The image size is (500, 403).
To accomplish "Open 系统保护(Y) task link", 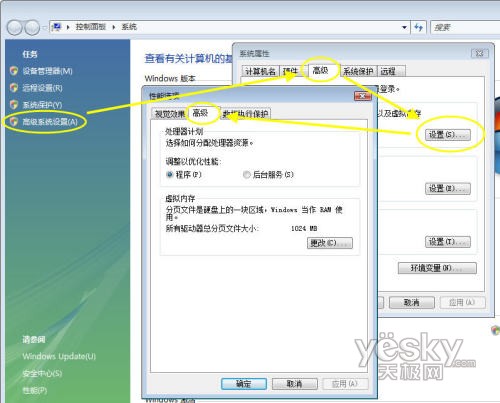I will point(42,105).
